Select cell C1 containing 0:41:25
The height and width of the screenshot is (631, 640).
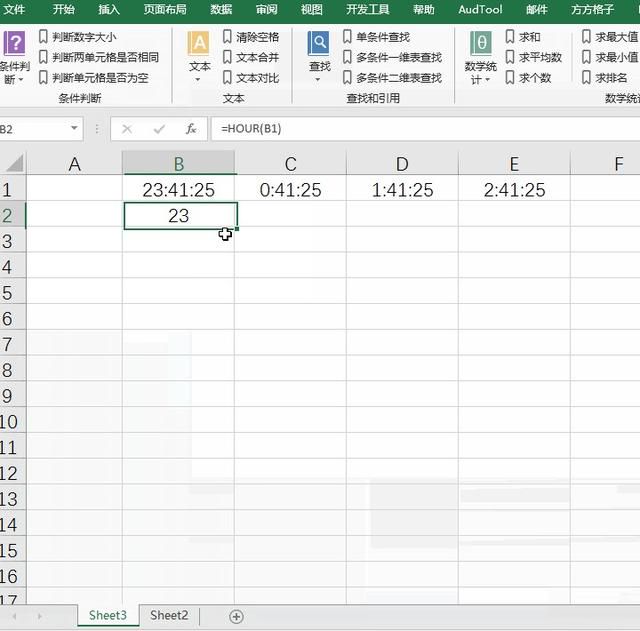(290, 189)
